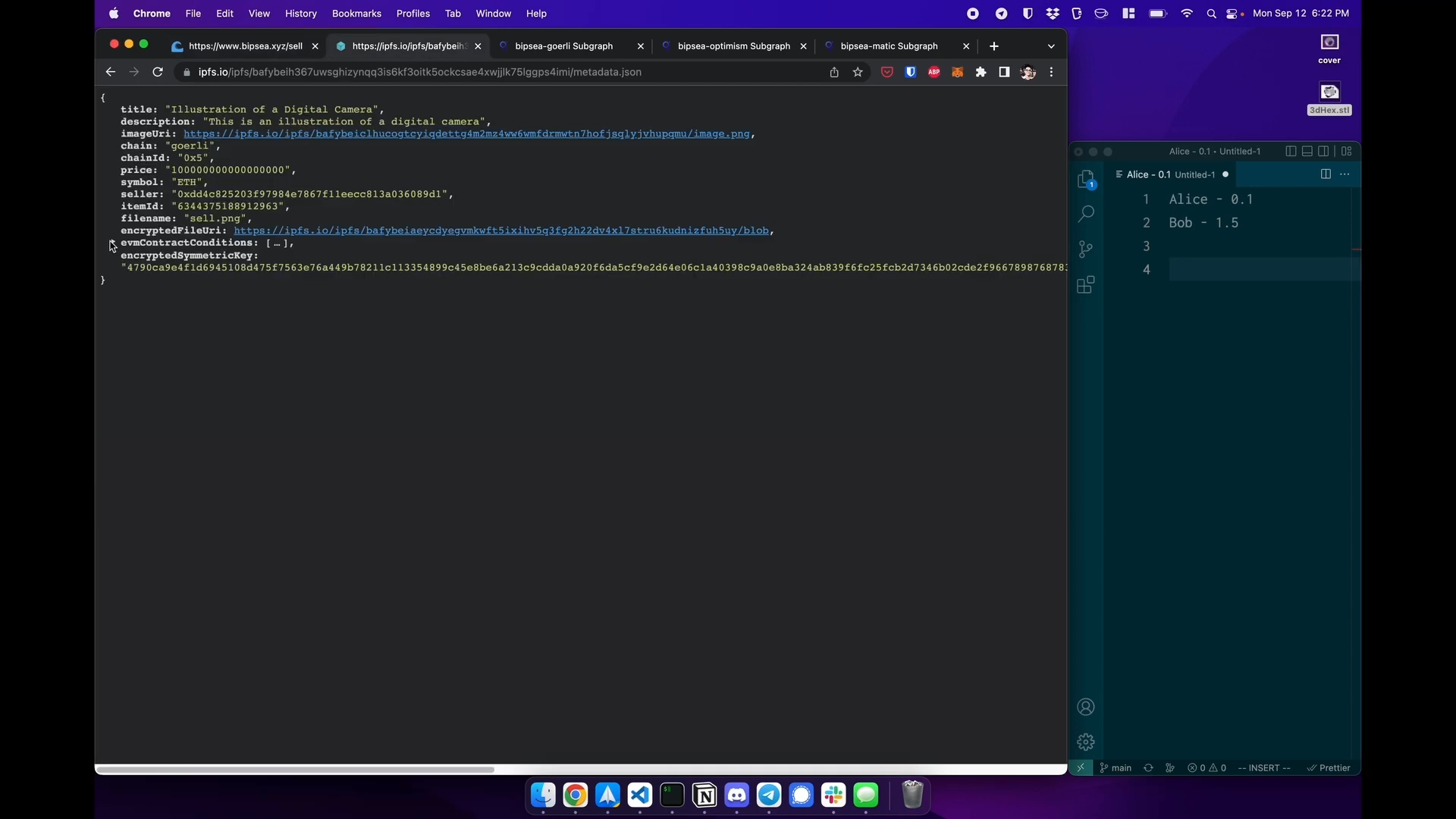This screenshot has width=1456, height=819.
Task: Open Explorer icon in VS Code sidebar
Action: 1086,180
